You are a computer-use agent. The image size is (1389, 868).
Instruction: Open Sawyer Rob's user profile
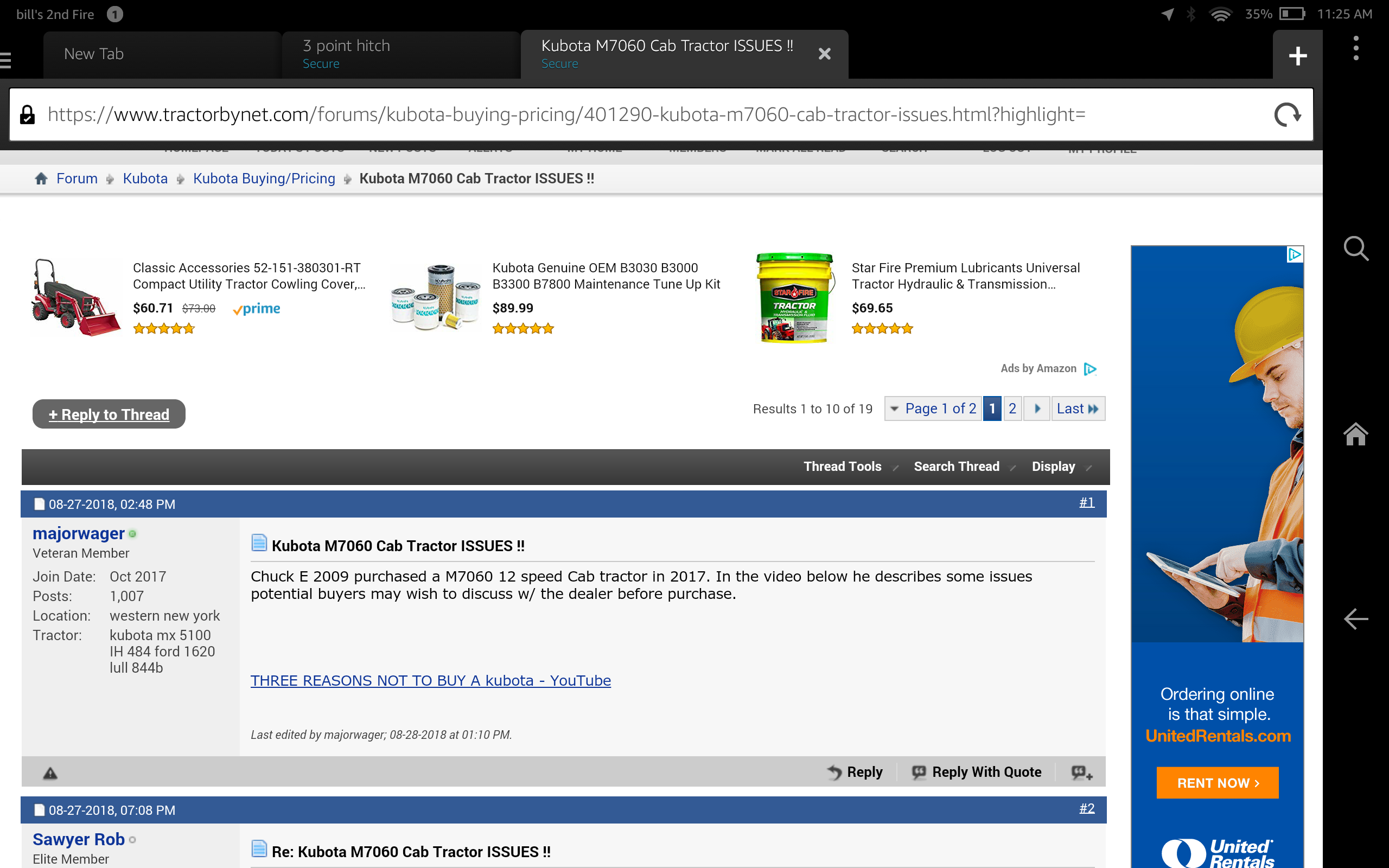[79, 839]
